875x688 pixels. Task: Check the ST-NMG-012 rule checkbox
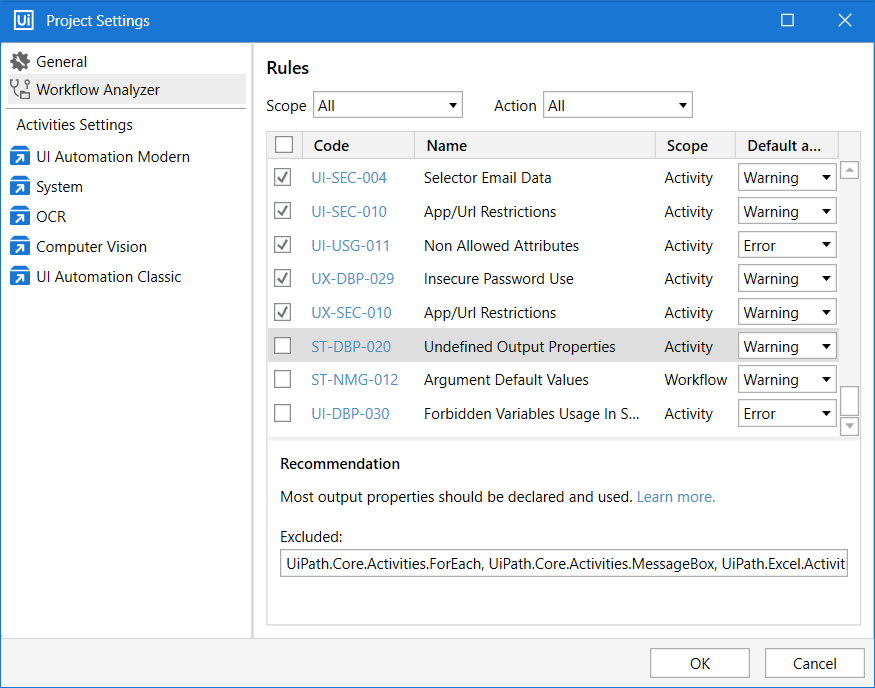[283, 380]
